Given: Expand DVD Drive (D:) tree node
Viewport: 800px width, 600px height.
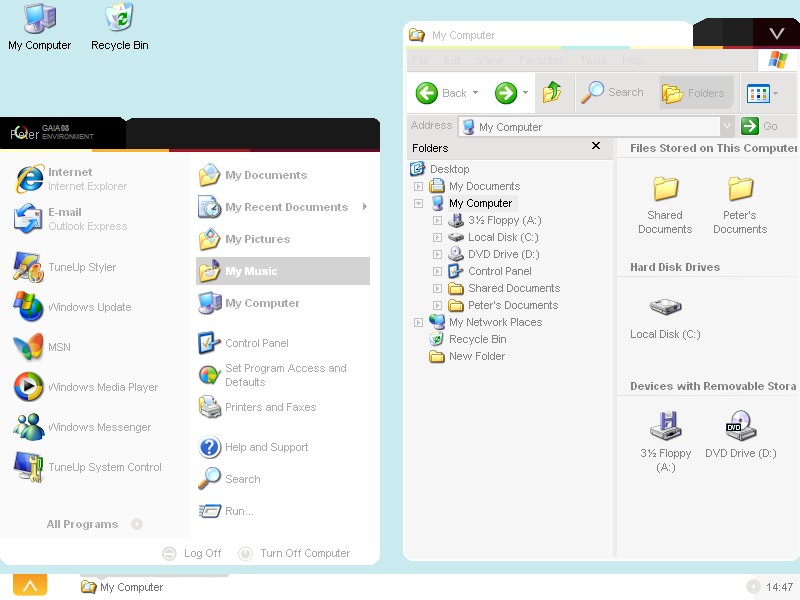Looking at the screenshot, I should point(437,254).
